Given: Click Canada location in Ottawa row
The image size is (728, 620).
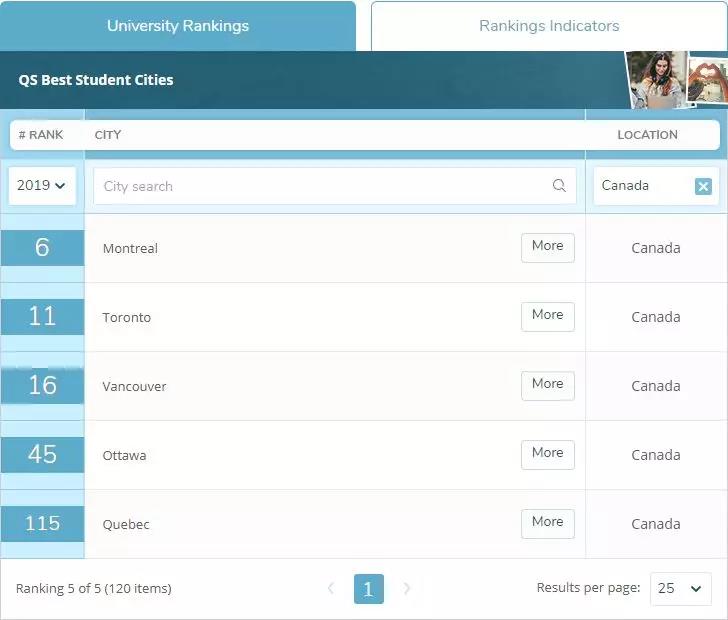Looking at the screenshot, I should (656, 455).
